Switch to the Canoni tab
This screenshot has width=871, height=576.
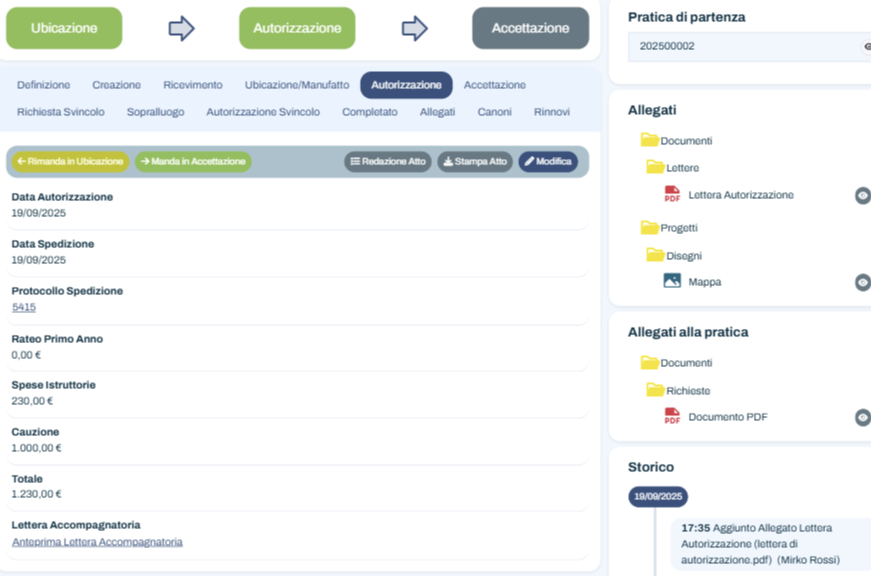point(494,112)
